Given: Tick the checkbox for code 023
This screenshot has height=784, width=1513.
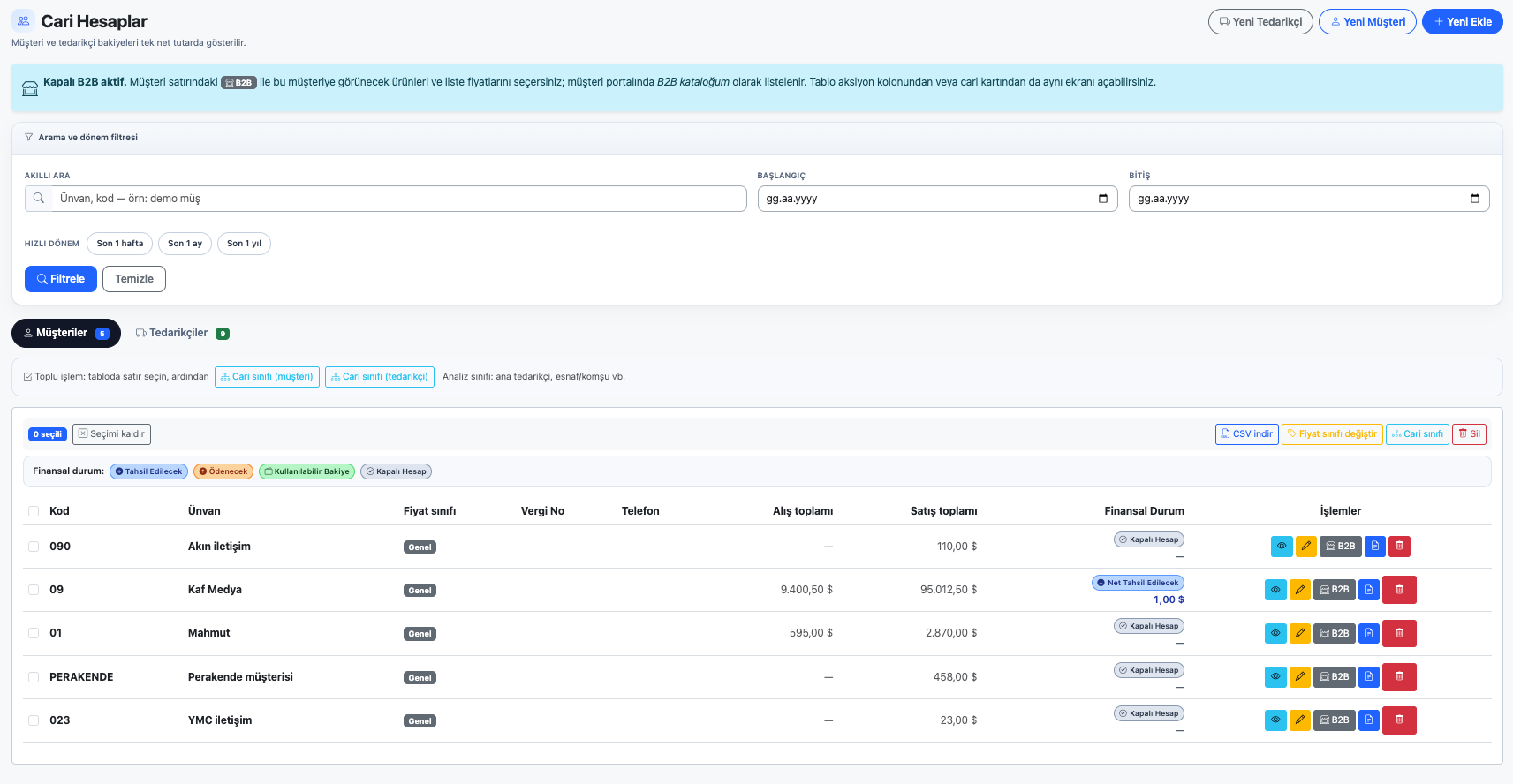Looking at the screenshot, I should pos(34,720).
